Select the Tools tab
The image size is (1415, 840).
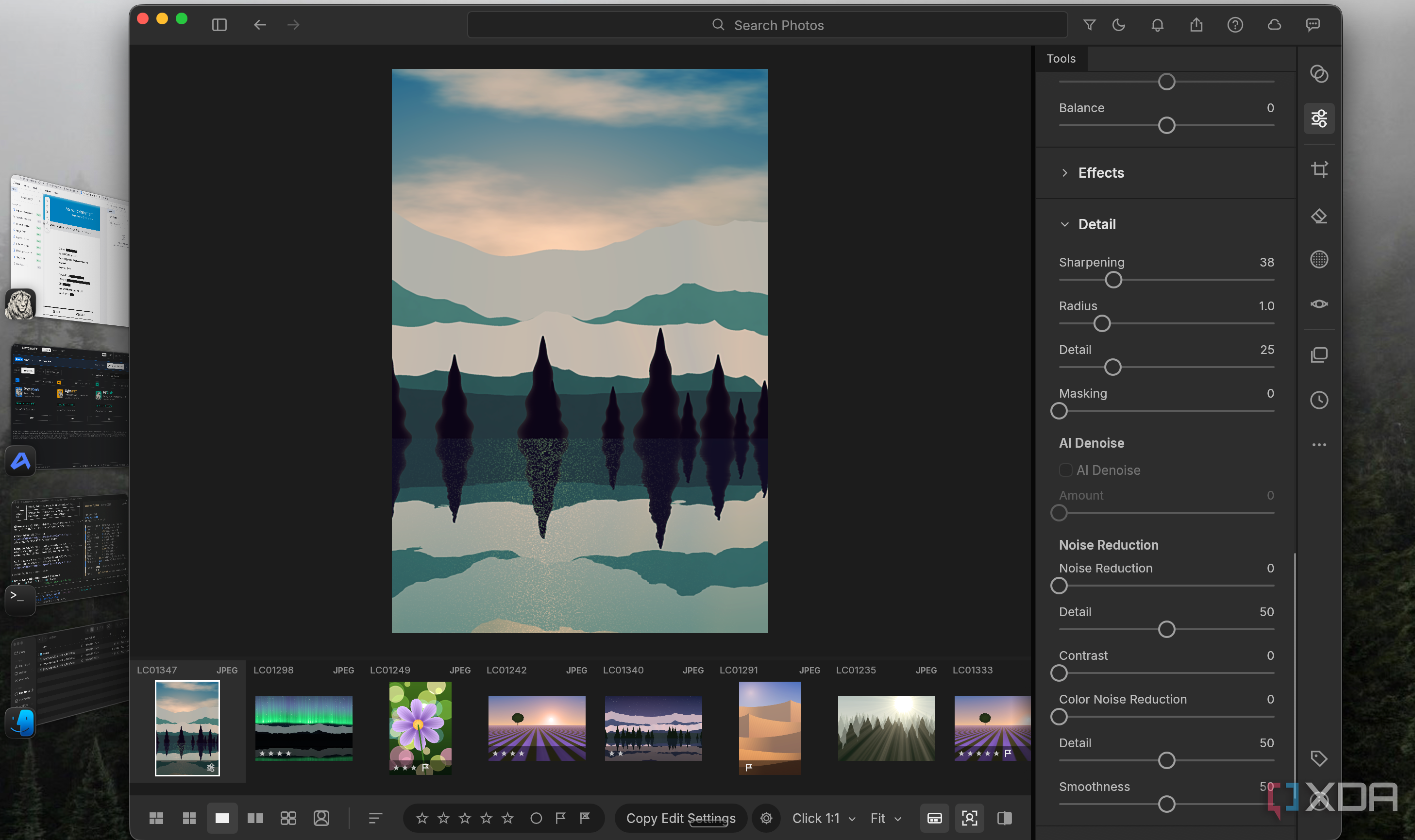(1061, 58)
